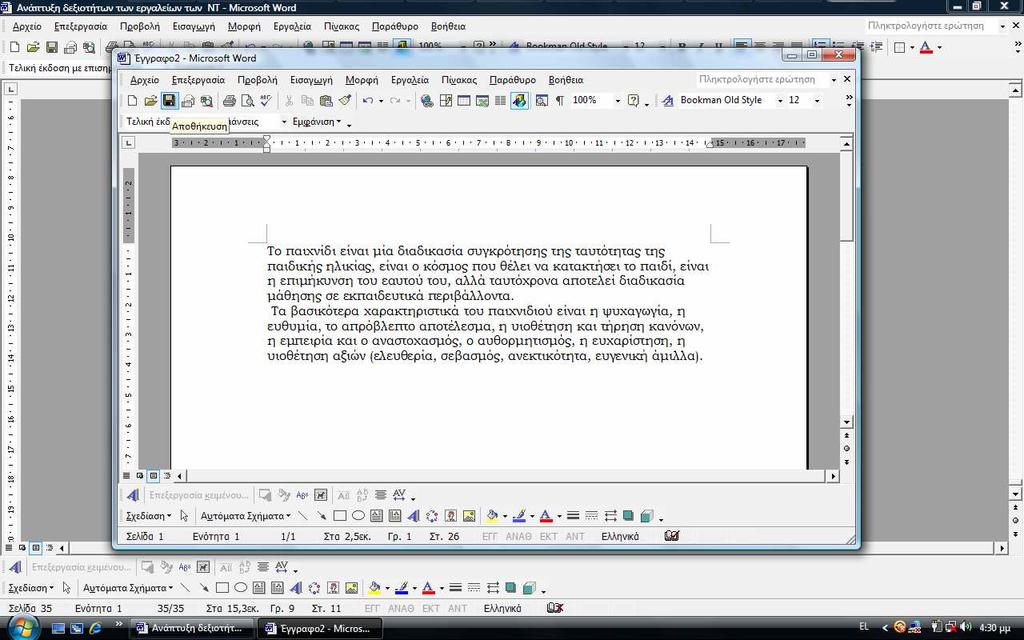Click Font Color red A in Έγγραφο2 drawing toolbar
The height and width of the screenshot is (640, 1024).
pos(546,516)
